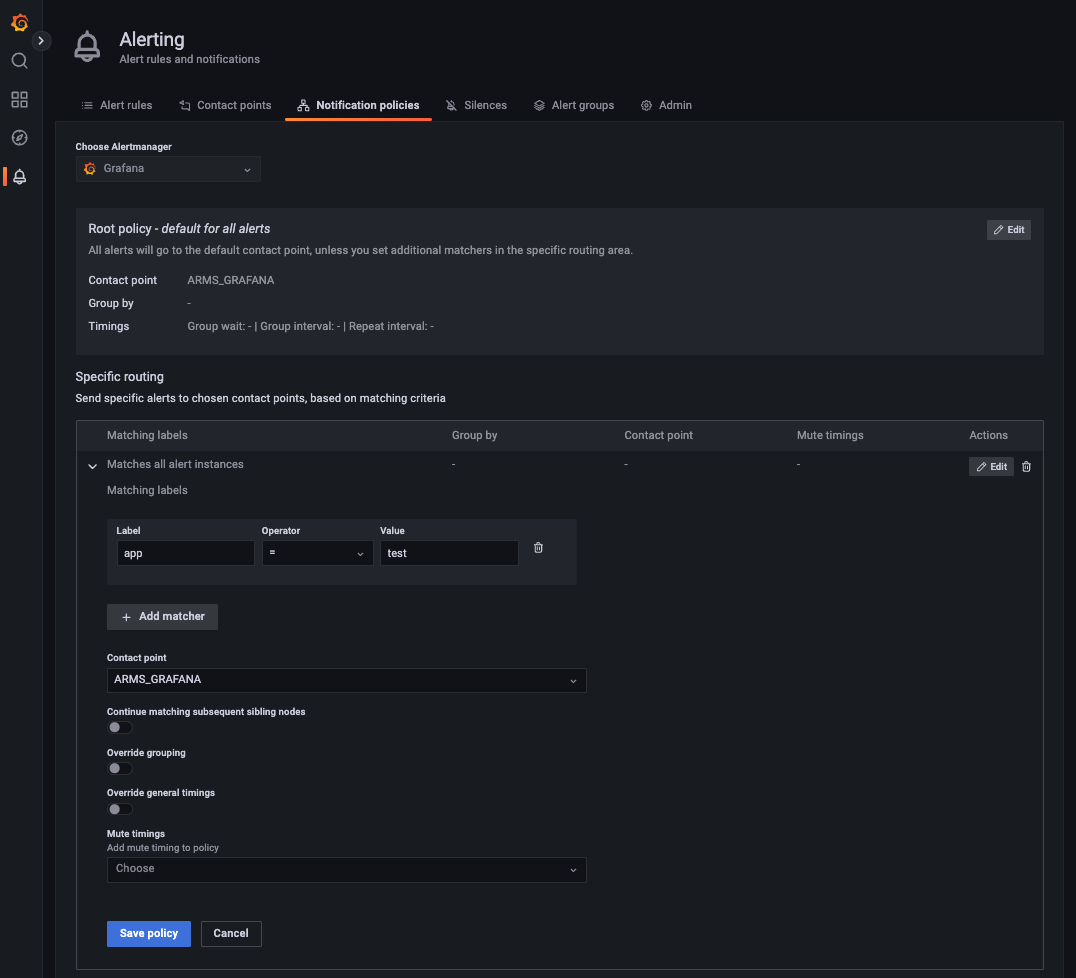This screenshot has width=1076, height=978.
Task: Open the Dashboards grid icon
Action: (19, 100)
